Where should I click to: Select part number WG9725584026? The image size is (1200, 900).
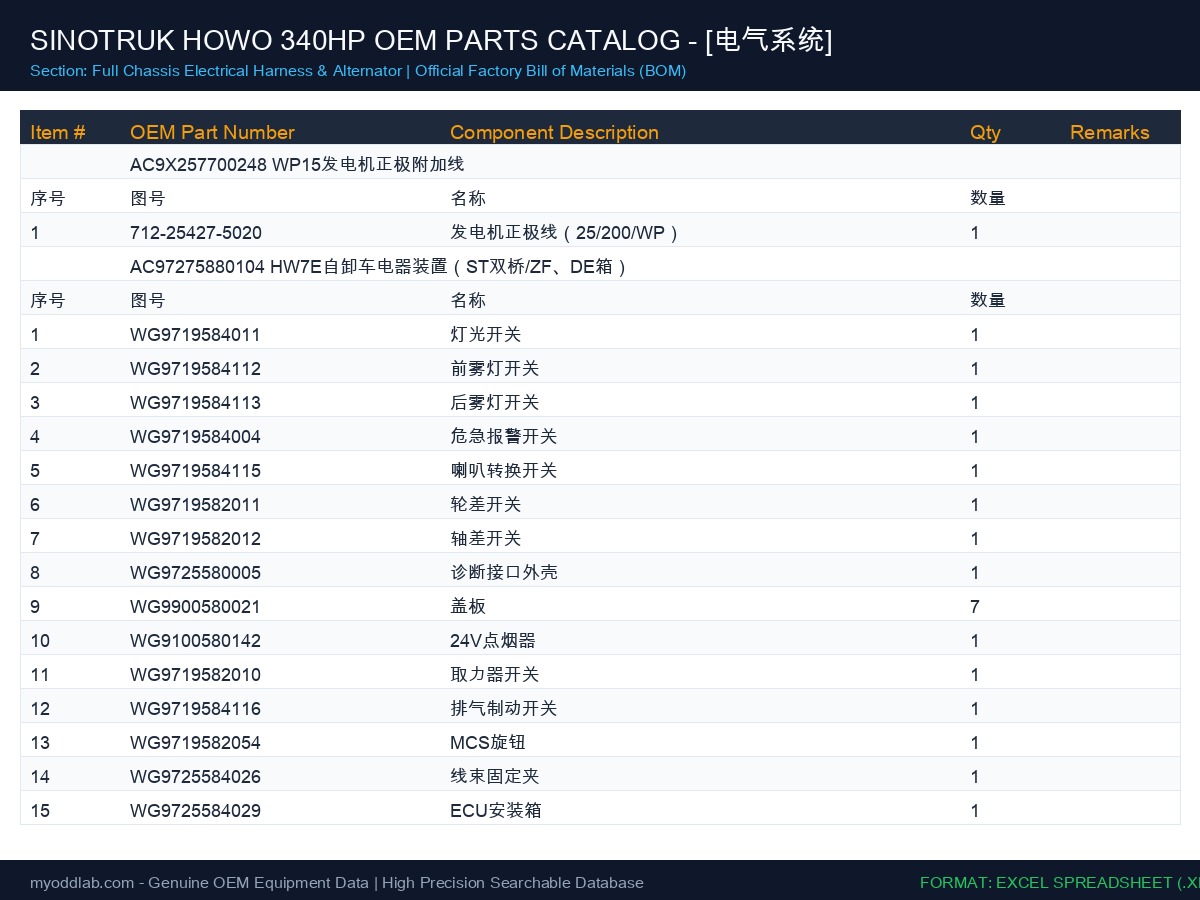(x=195, y=777)
